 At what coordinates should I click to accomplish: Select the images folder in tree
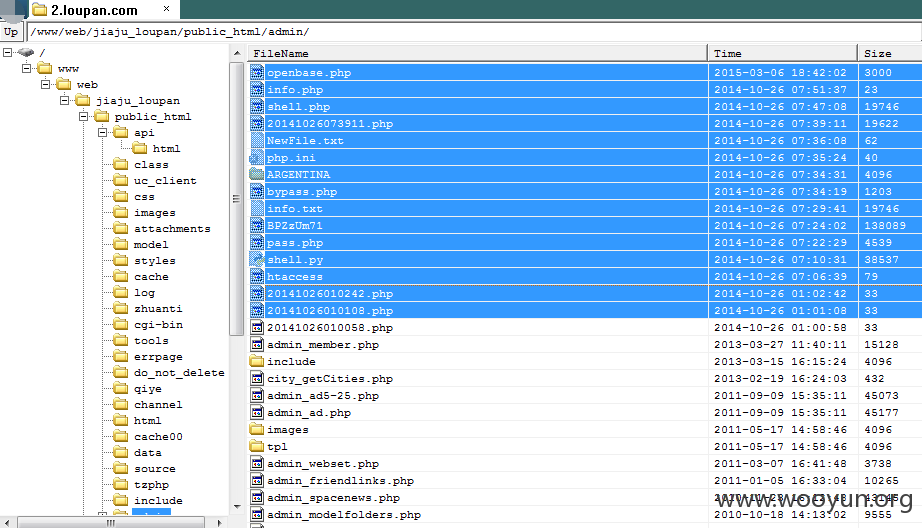(x=155, y=212)
